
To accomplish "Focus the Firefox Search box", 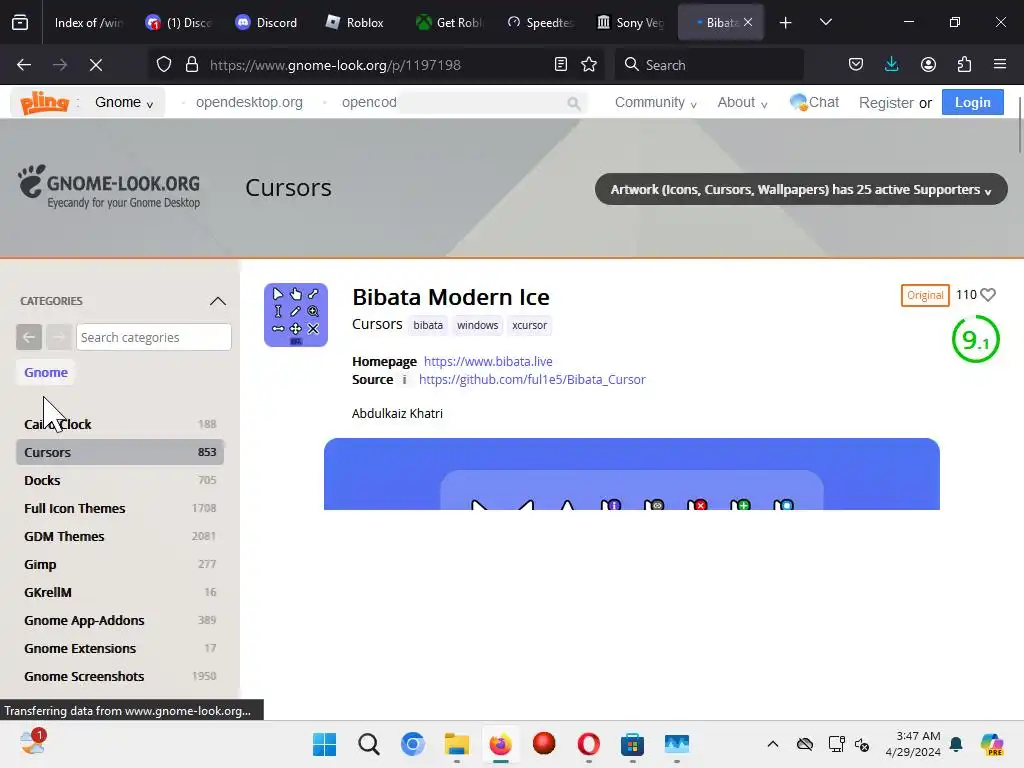I will 709,65.
